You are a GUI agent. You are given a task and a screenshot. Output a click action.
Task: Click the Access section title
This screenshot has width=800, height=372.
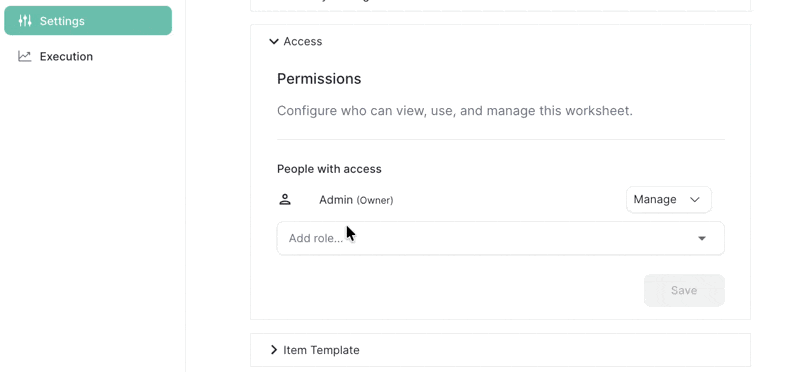pyautogui.click(x=303, y=41)
